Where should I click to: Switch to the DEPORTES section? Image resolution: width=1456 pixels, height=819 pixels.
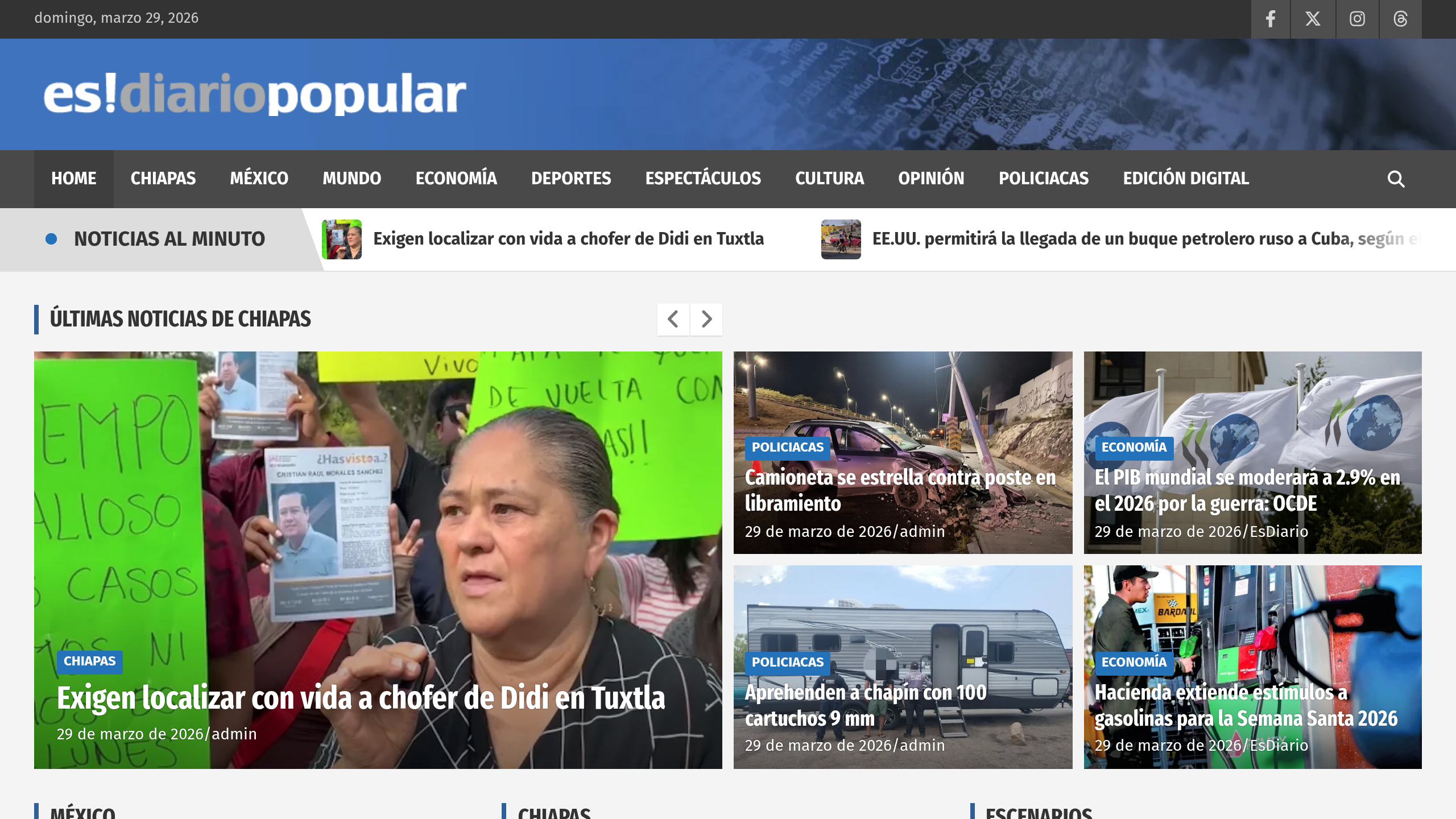click(x=572, y=178)
